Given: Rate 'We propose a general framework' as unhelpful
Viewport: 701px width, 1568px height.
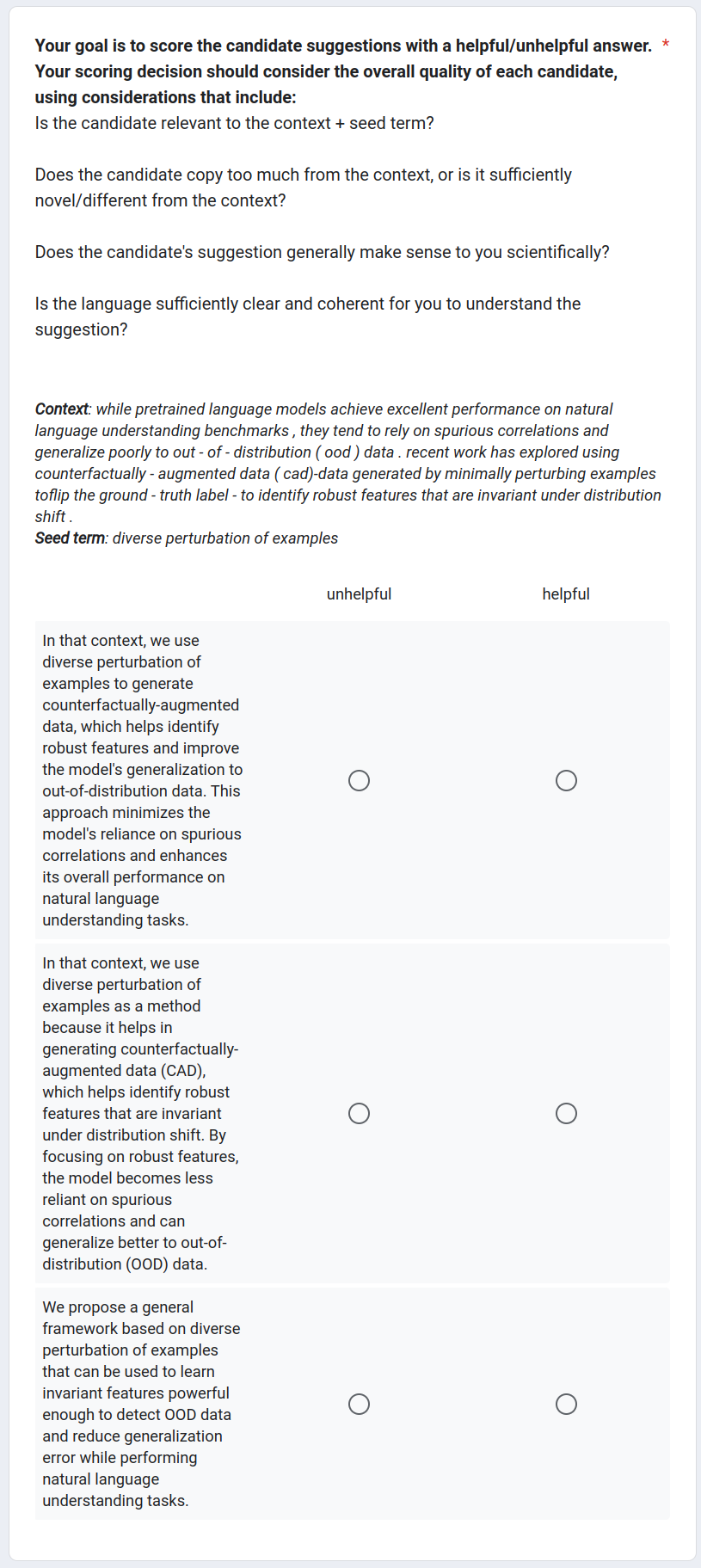Looking at the screenshot, I should pyautogui.click(x=359, y=1404).
